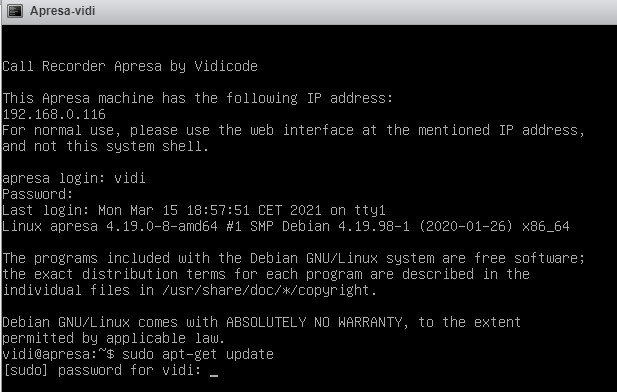
Task: Click the IP address 192.168.0.116
Action: pos(54,114)
